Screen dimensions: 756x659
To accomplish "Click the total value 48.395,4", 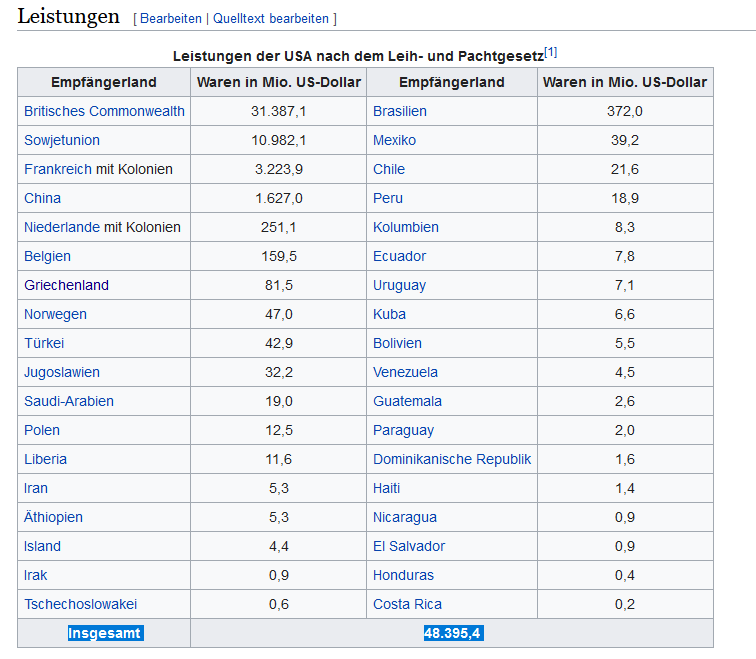I will pyautogui.click(x=453, y=633).
